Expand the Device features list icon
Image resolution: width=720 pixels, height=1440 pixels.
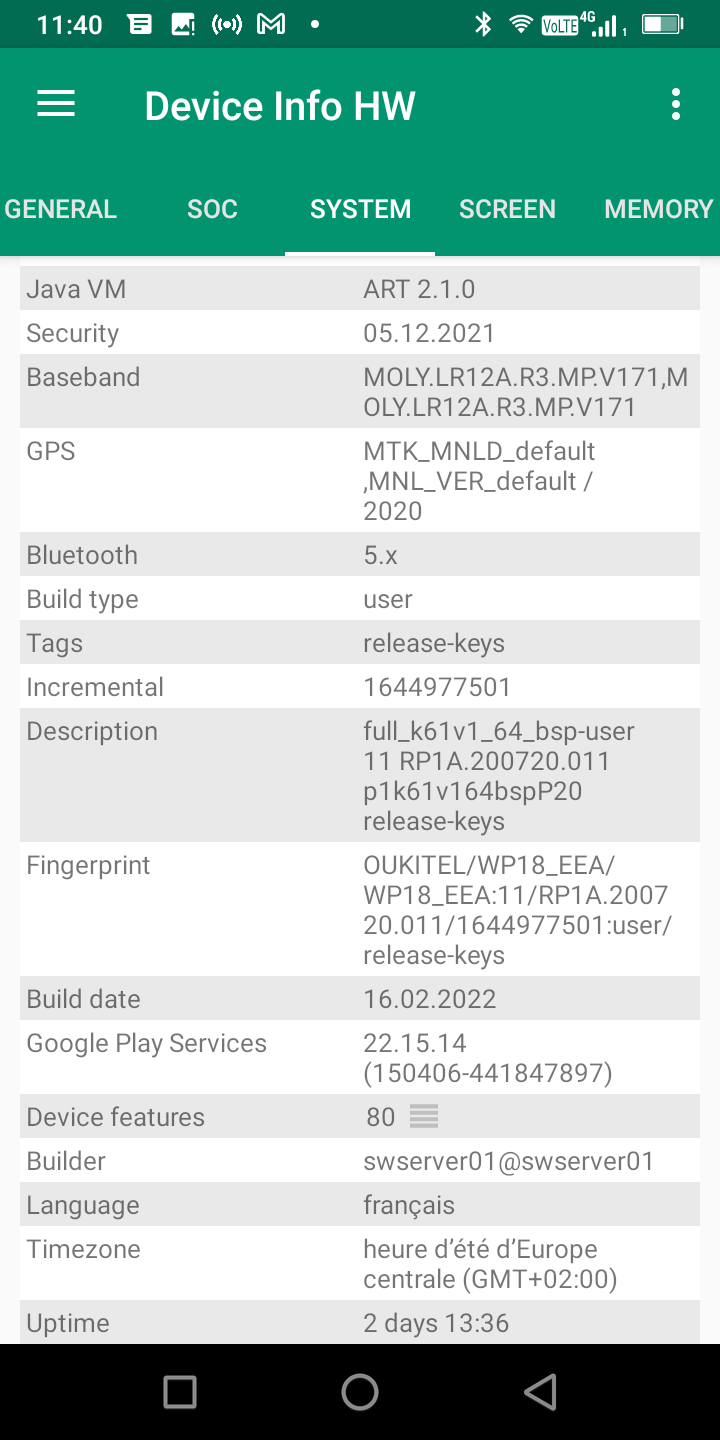click(424, 1117)
